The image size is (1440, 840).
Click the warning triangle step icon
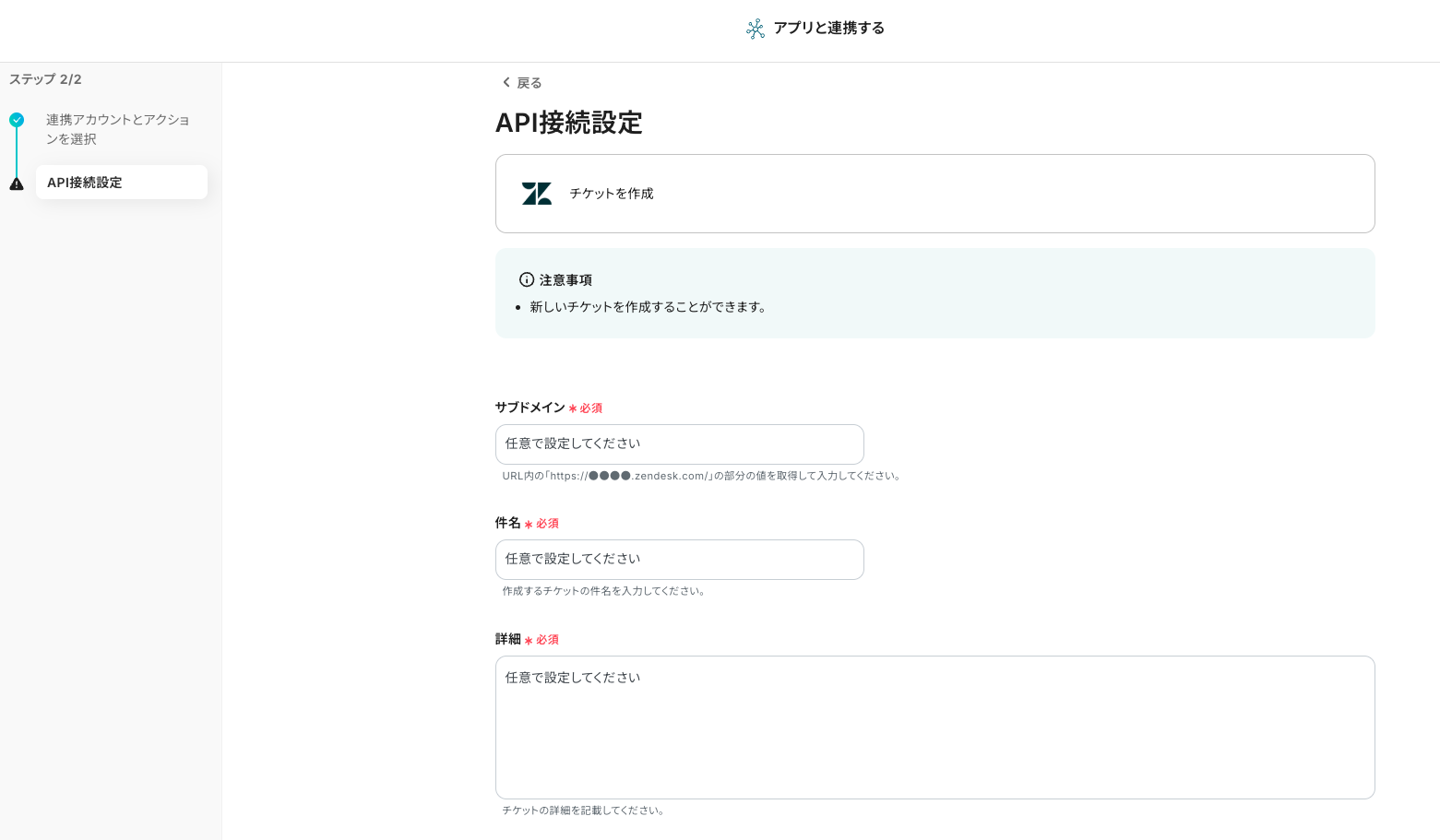[x=17, y=183]
